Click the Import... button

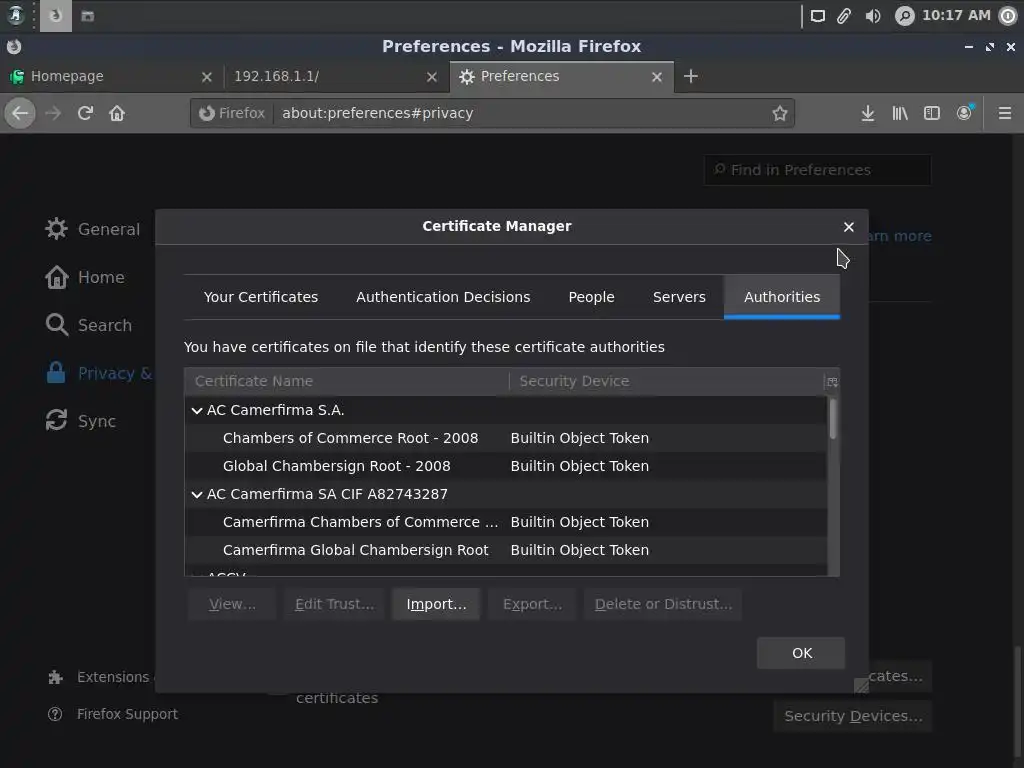click(436, 604)
